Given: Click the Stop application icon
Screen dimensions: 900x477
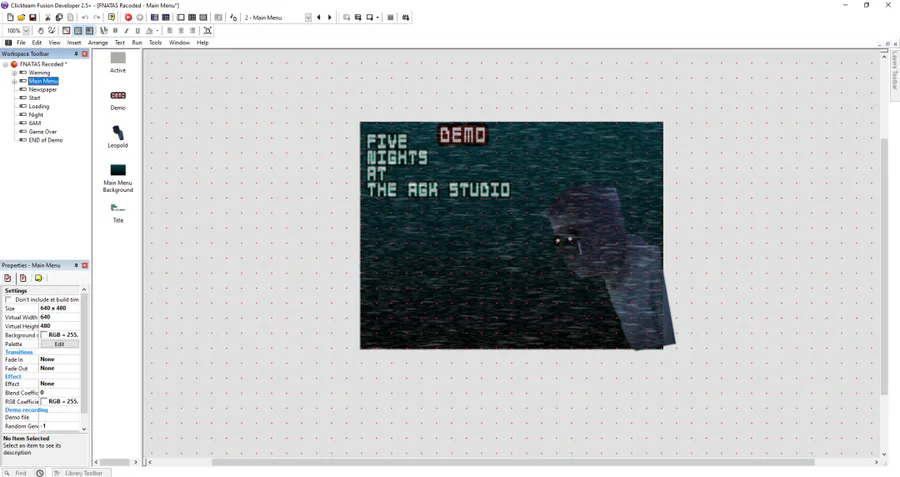Looking at the screenshot, I should point(139,17).
